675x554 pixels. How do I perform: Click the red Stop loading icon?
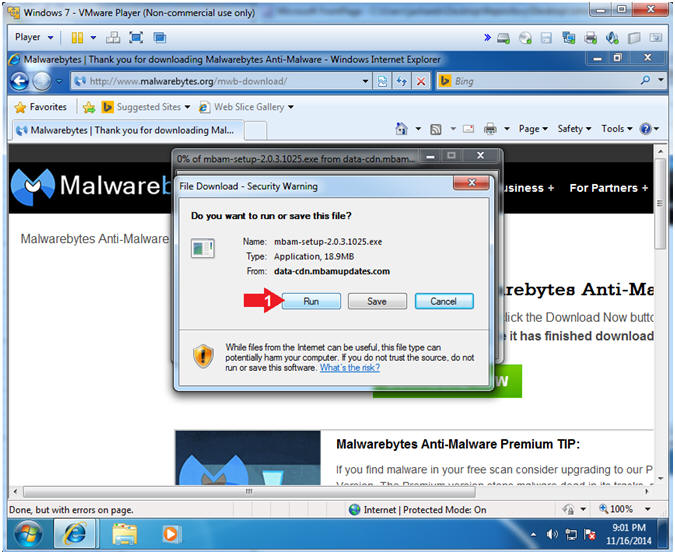pyautogui.click(x=421, y=81)
